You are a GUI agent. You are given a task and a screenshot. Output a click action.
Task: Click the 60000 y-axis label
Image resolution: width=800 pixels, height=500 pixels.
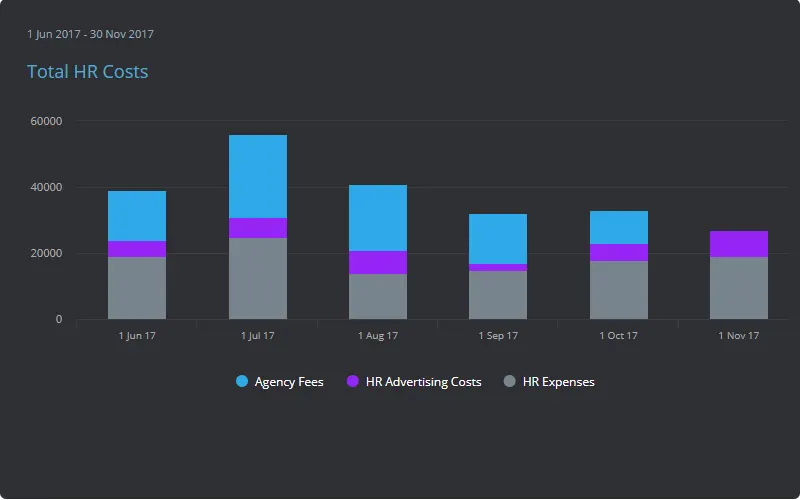click(46, 121)
